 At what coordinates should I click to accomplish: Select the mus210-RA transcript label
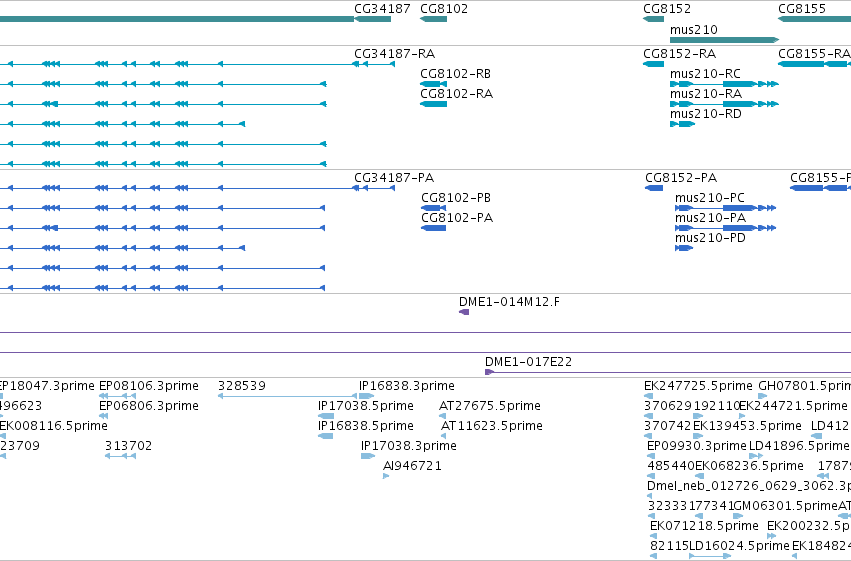click(706, 94)
